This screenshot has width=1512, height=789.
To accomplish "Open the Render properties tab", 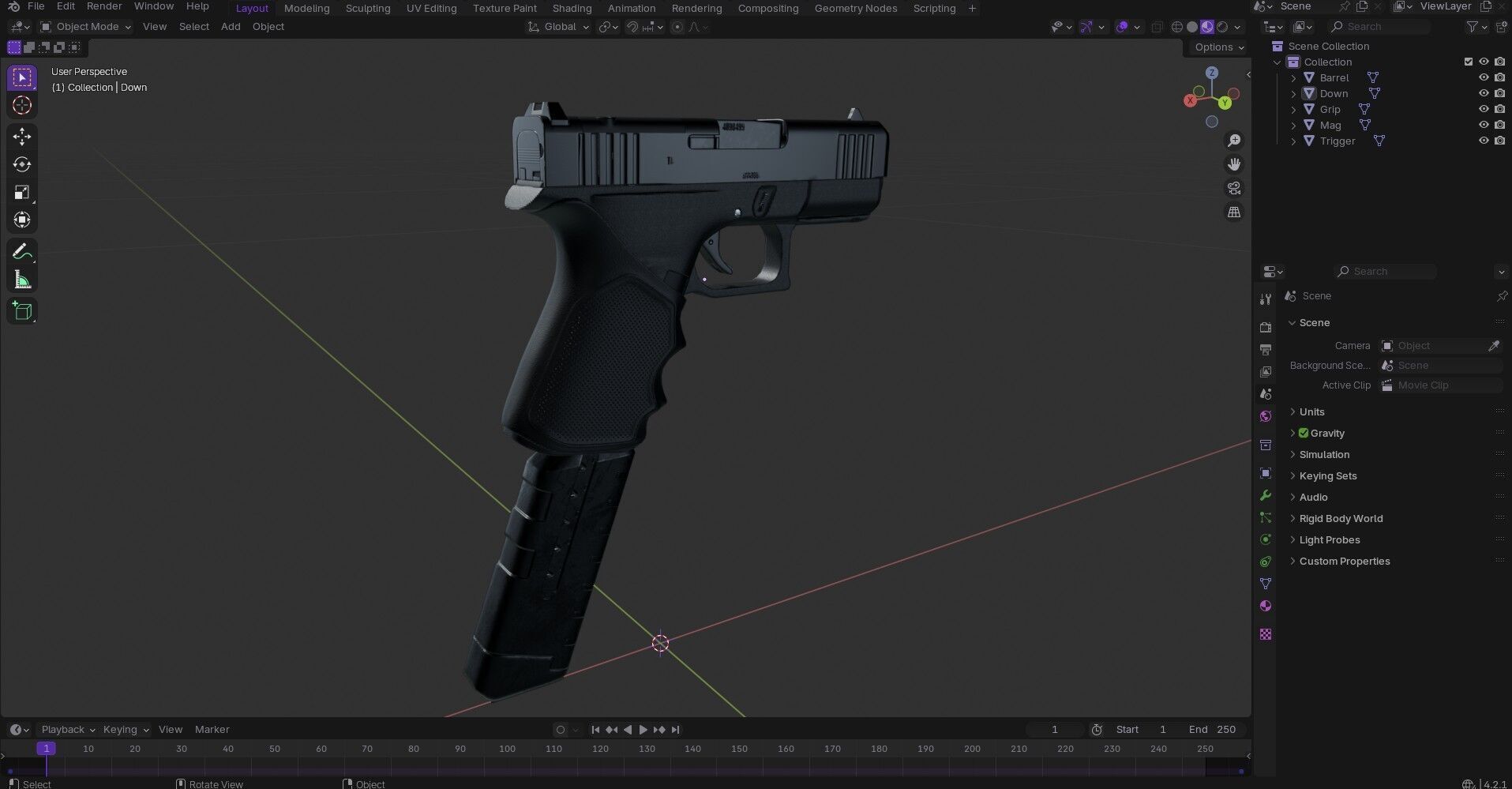I will pos(1266,327).
